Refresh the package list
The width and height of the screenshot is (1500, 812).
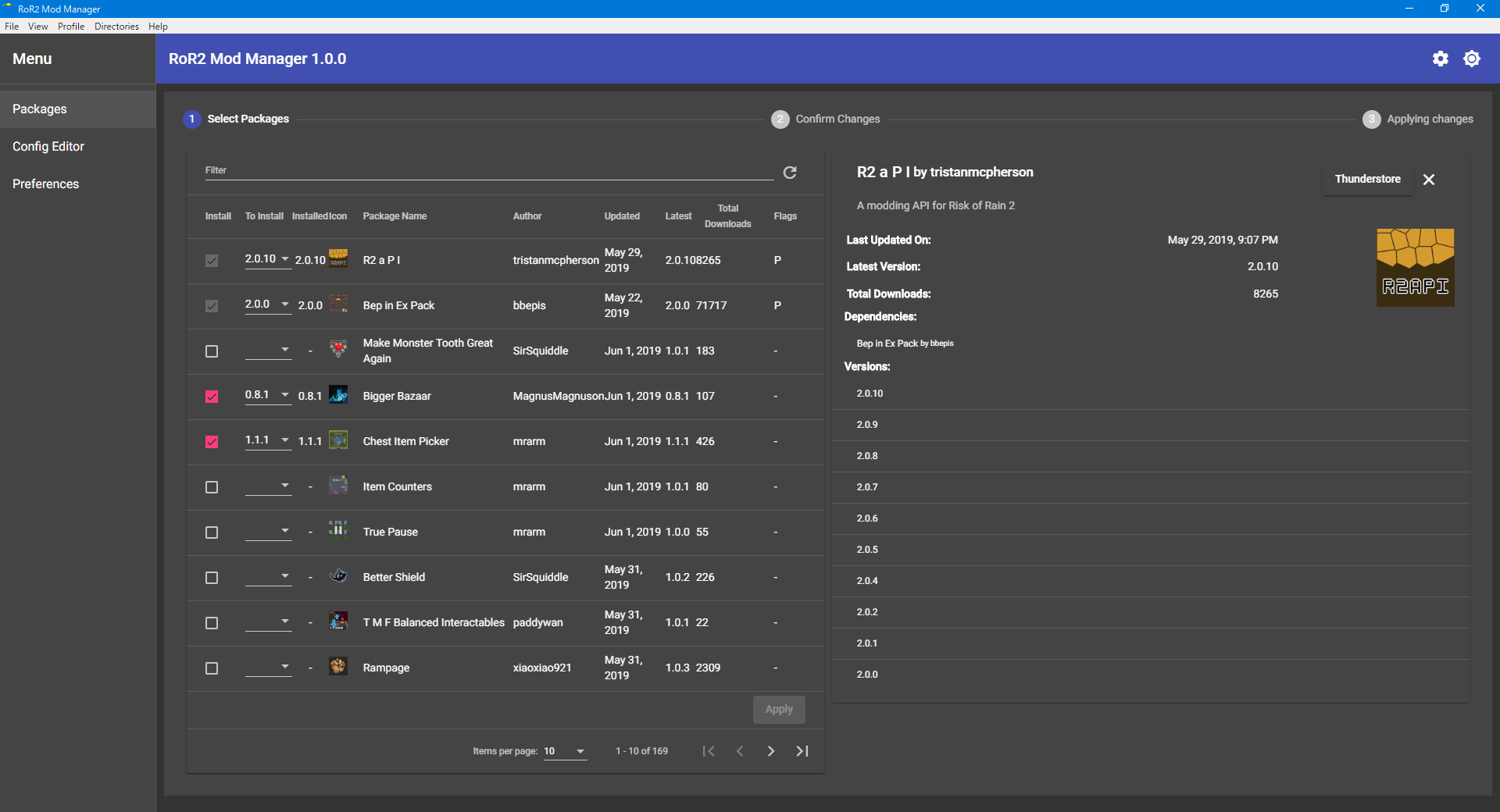790,172
